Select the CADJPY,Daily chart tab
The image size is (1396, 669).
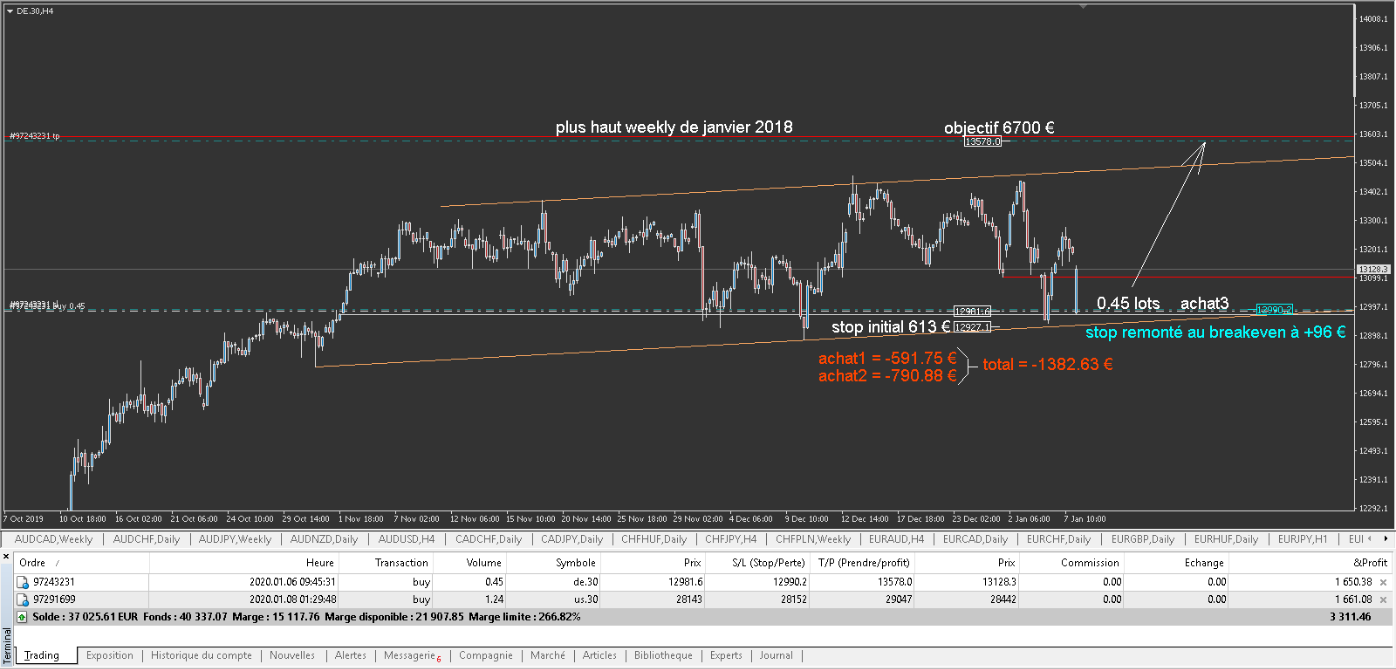pyautogui.click(x=571, y=539)
